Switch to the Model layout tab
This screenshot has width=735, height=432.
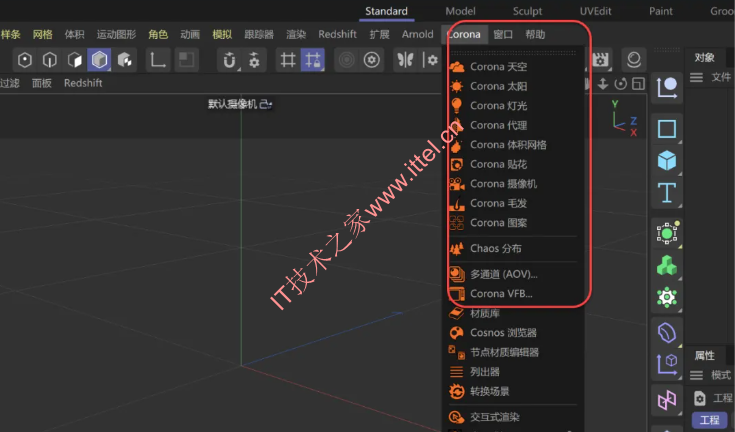pyautogui.click(x=460, y=11)
